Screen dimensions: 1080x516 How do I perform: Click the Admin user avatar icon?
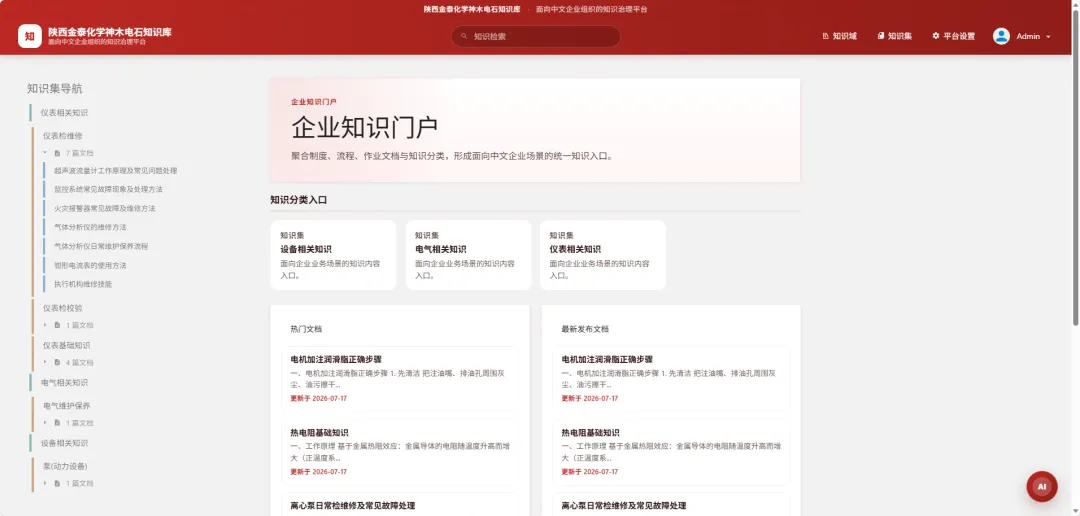(1001, 36)
